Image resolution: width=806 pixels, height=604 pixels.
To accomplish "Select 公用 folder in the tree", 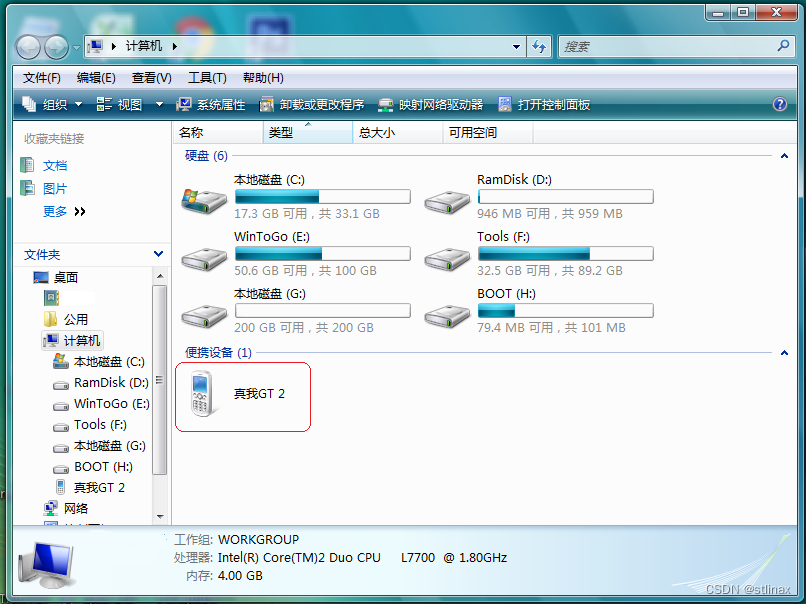I will click(x=75, y=319).
